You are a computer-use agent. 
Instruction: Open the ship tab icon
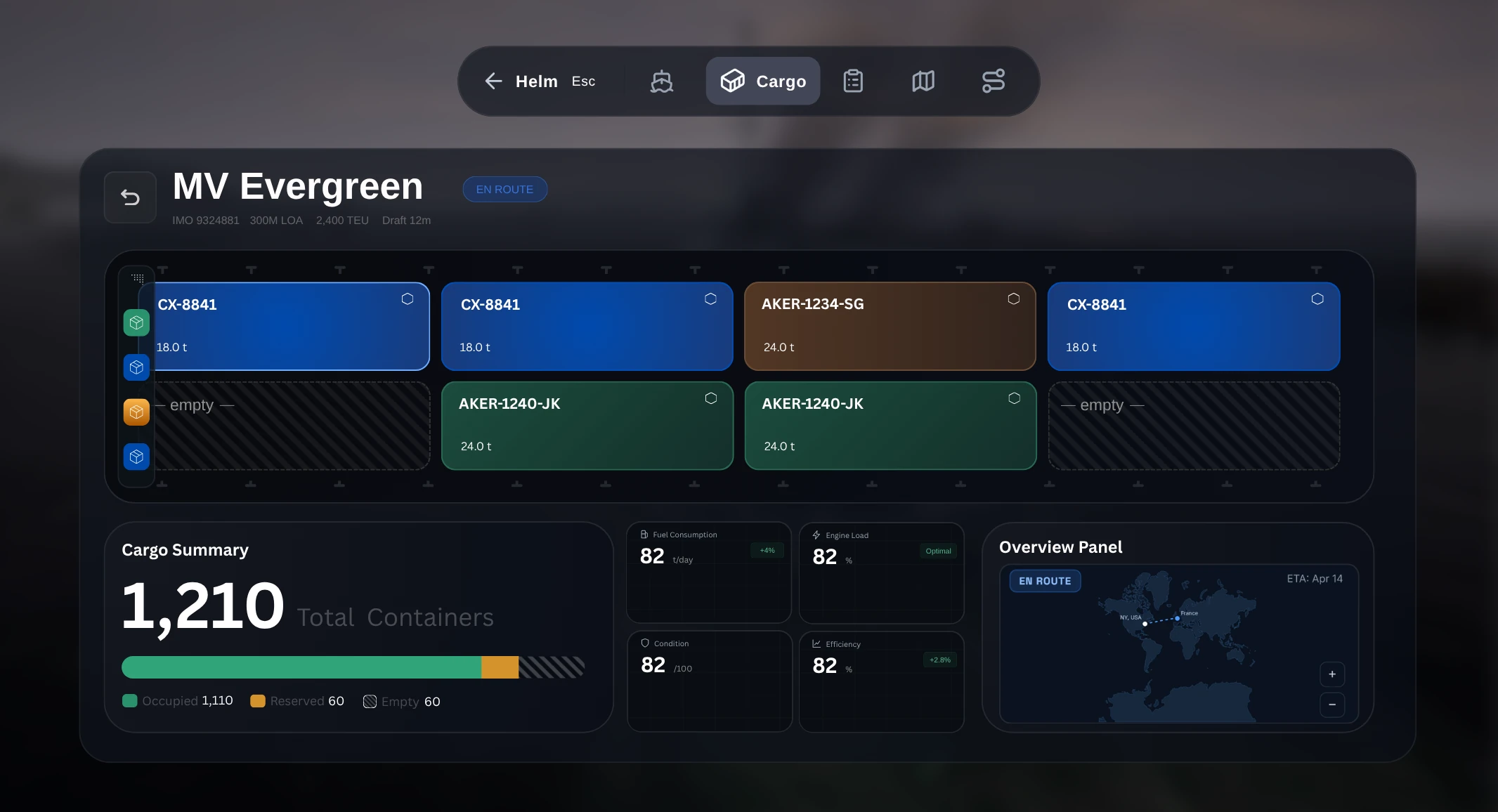pos(661,81)
